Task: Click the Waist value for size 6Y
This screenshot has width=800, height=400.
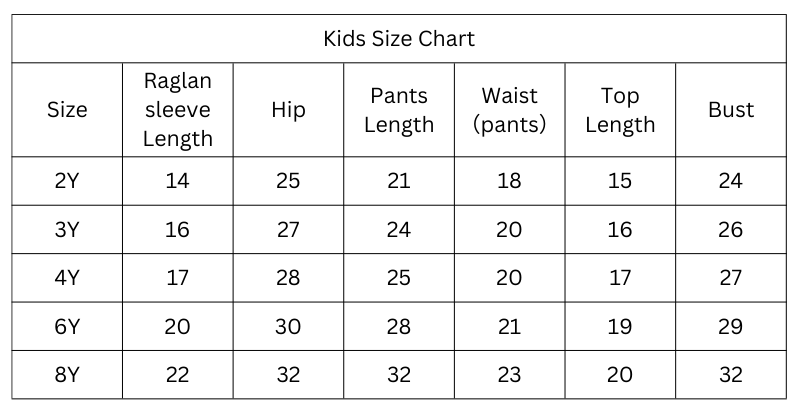Action: (x=509, y=327)
